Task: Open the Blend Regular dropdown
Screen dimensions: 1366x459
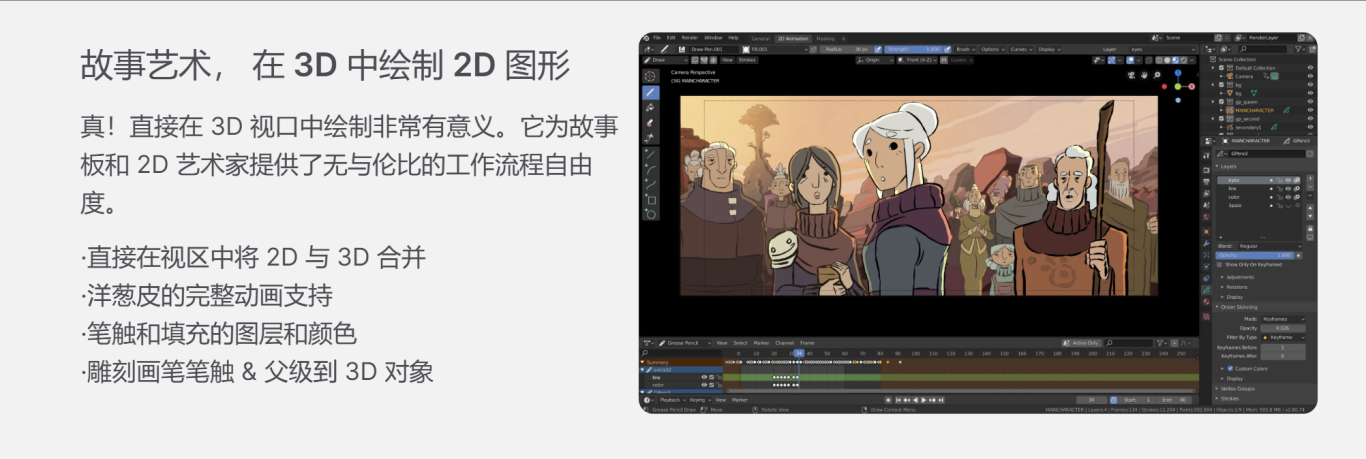Action: tap(1269, 246)
